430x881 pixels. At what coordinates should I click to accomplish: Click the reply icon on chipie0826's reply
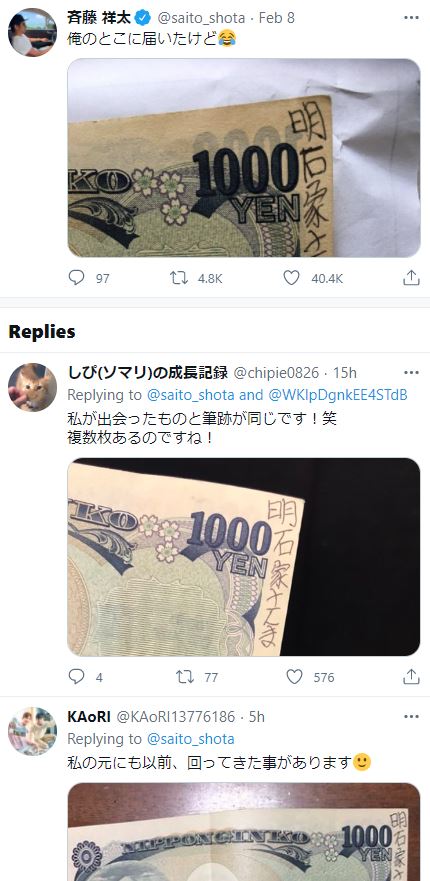coord(76,676)
